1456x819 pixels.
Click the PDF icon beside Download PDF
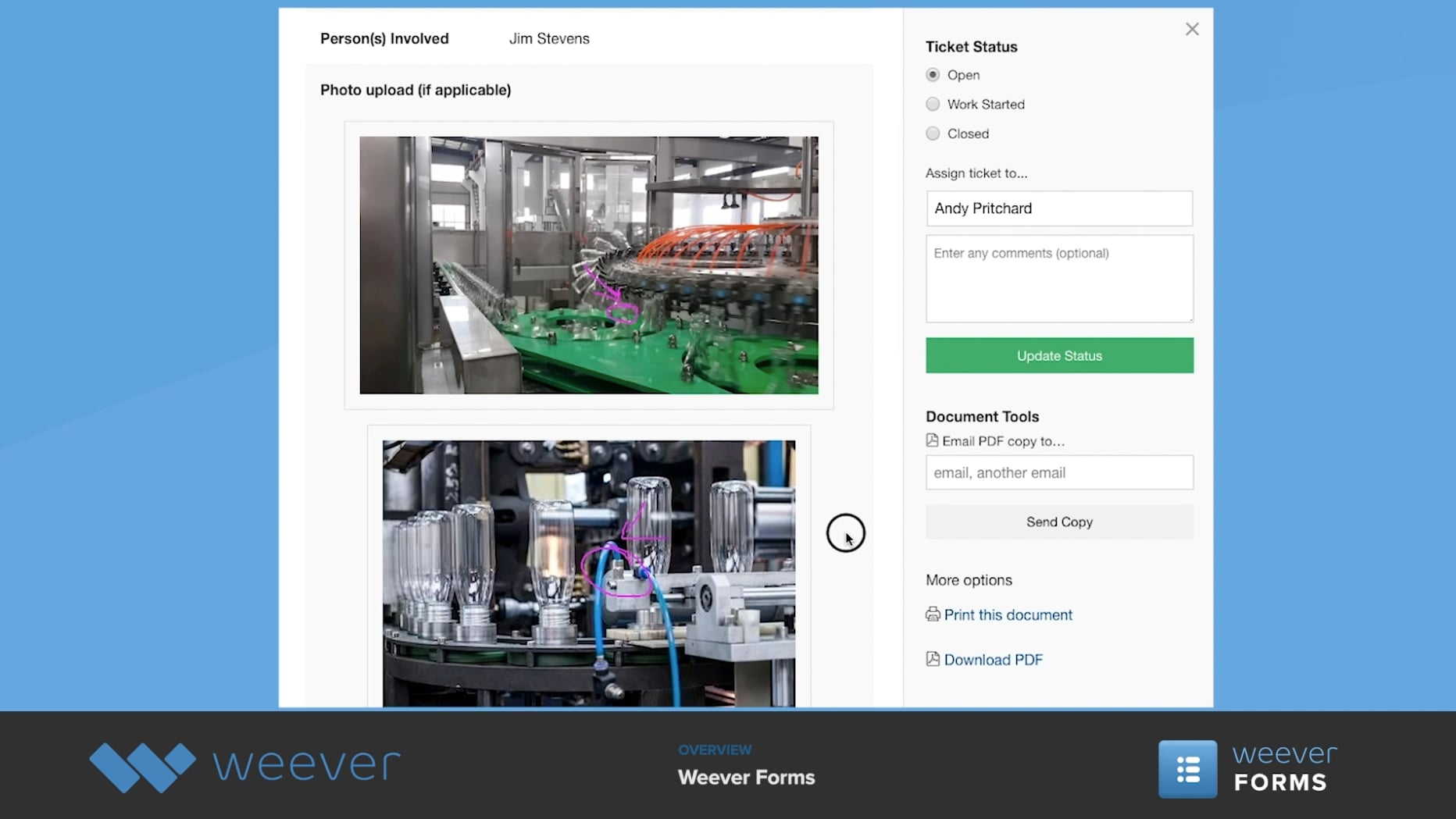tap(932, 659)
